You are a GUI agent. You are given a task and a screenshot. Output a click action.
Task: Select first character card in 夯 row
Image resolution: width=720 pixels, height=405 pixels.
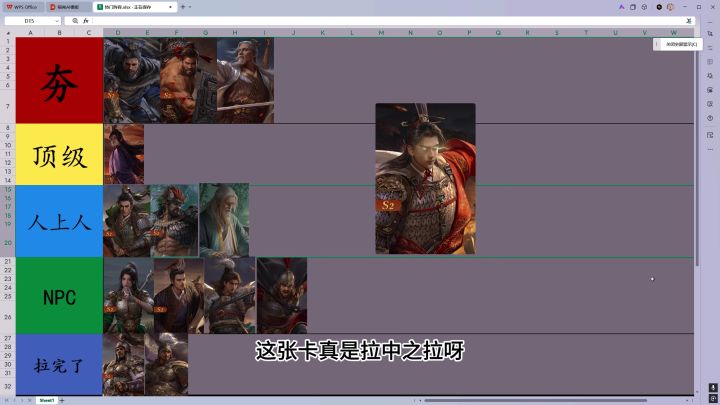(132, 80)
